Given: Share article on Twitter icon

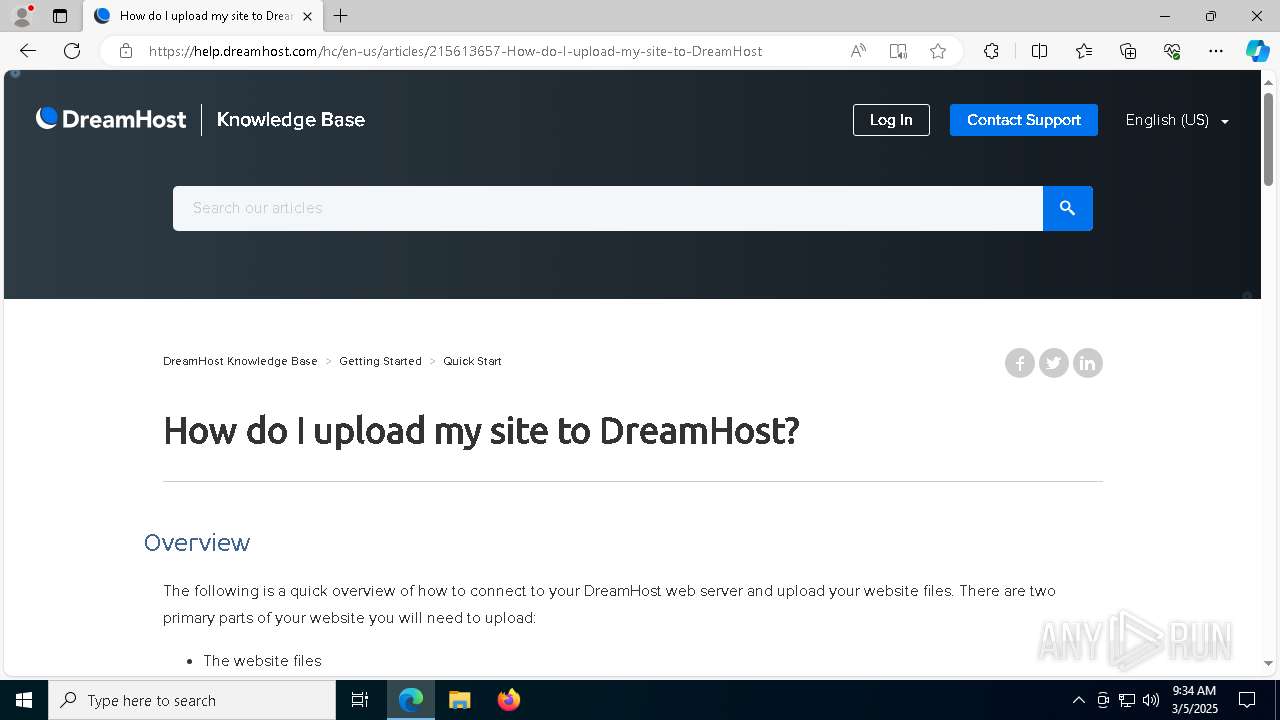Looking at the screenshot, I should (x=1053, y=363).
